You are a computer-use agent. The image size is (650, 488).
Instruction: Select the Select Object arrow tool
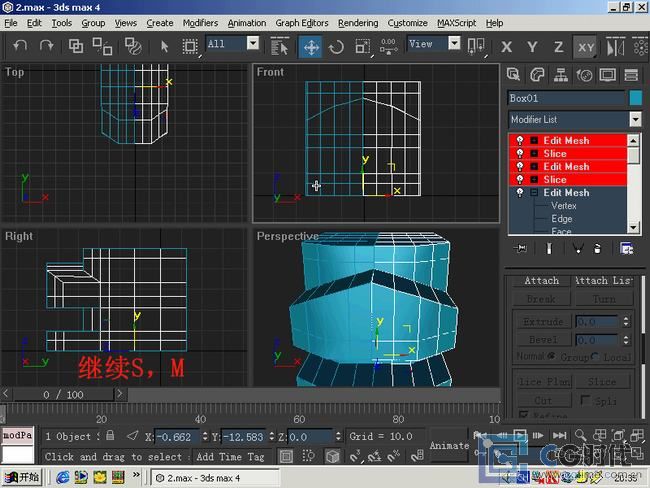165,46
